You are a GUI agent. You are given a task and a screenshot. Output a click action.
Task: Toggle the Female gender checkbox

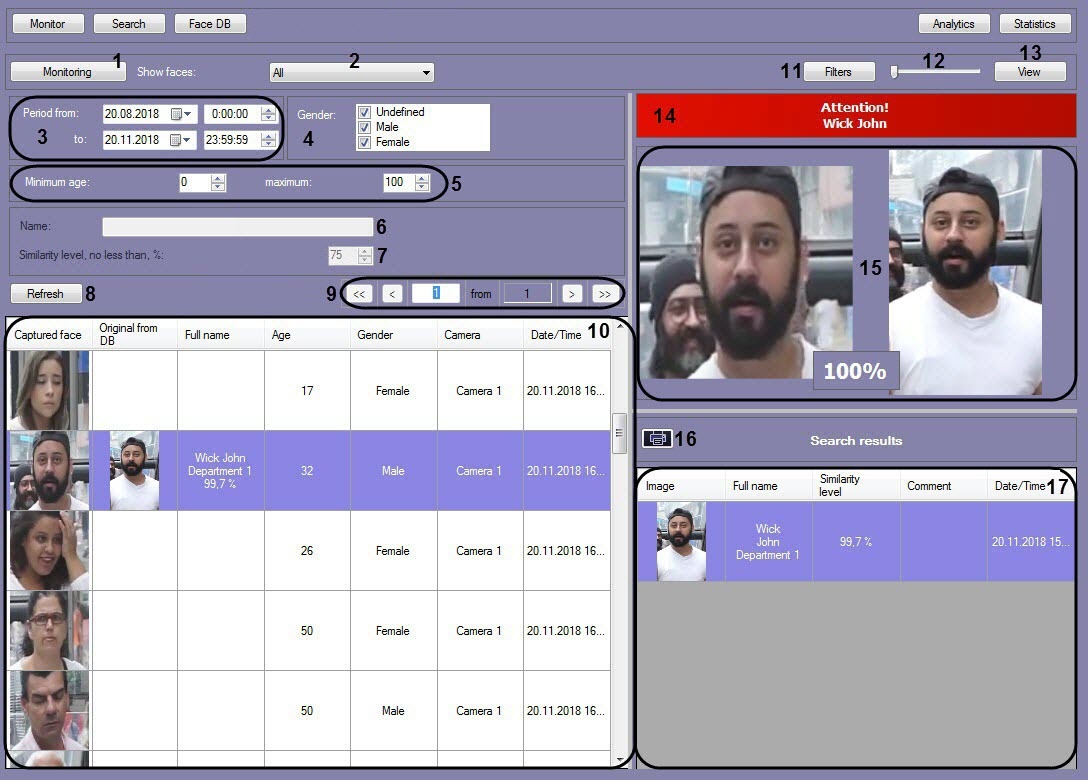[x=364, y=142]
